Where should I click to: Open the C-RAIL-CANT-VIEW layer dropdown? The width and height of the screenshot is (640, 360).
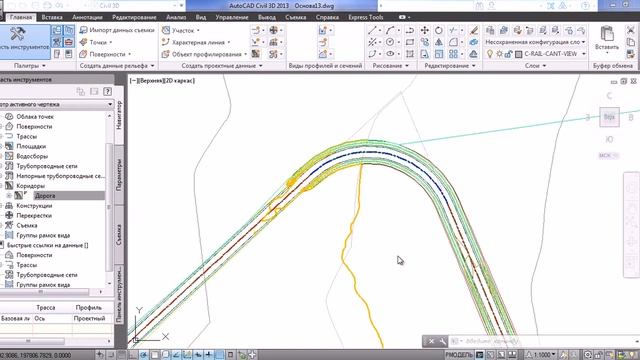point(584,54)
